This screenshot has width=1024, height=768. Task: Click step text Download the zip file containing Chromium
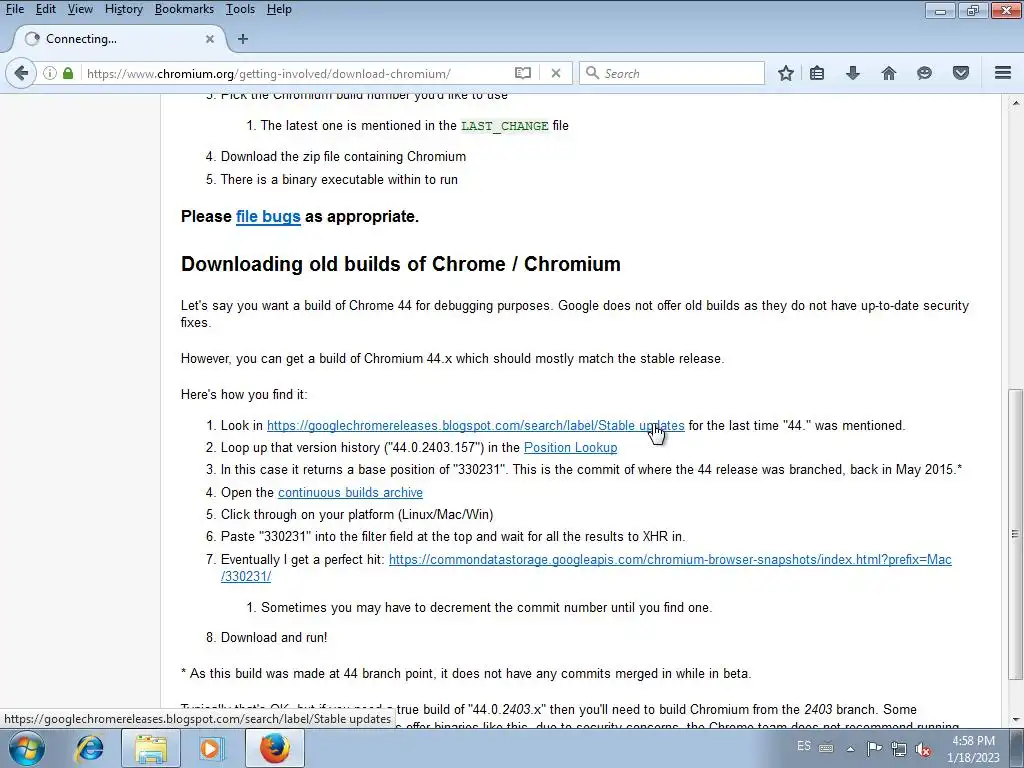(x=344, y=157)
